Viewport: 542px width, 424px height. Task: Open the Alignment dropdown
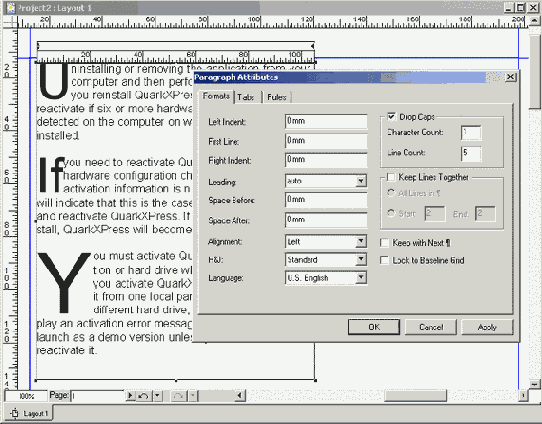(361, 241)
